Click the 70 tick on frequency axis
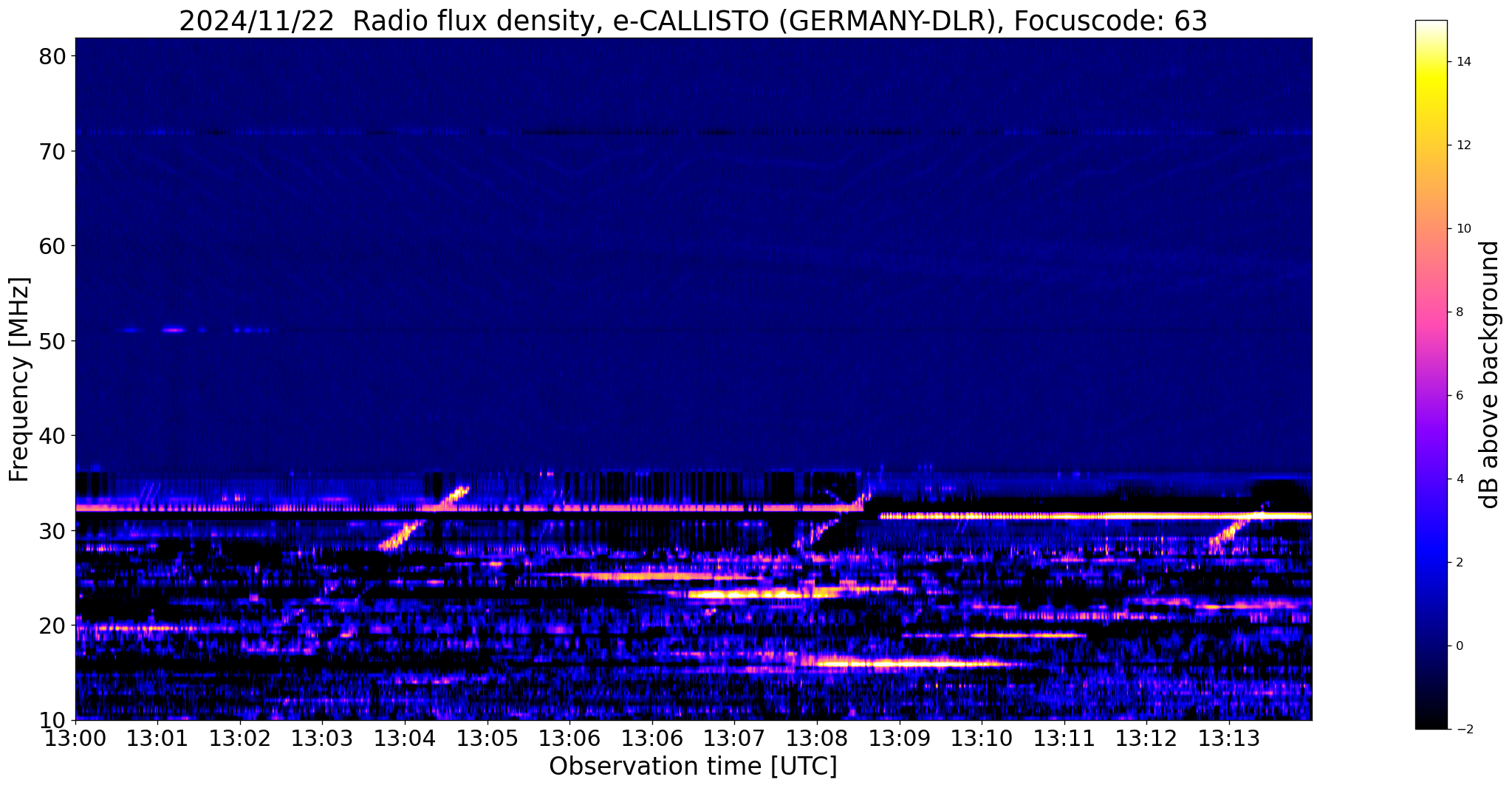 tap(52, 151)
